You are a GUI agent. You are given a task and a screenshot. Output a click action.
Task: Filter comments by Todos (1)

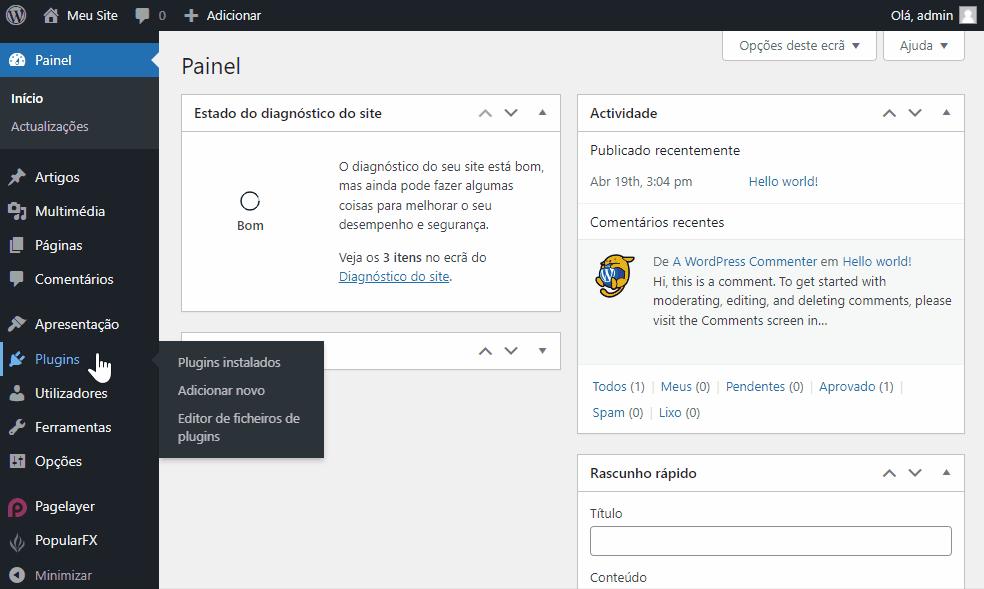coord(618,386)
